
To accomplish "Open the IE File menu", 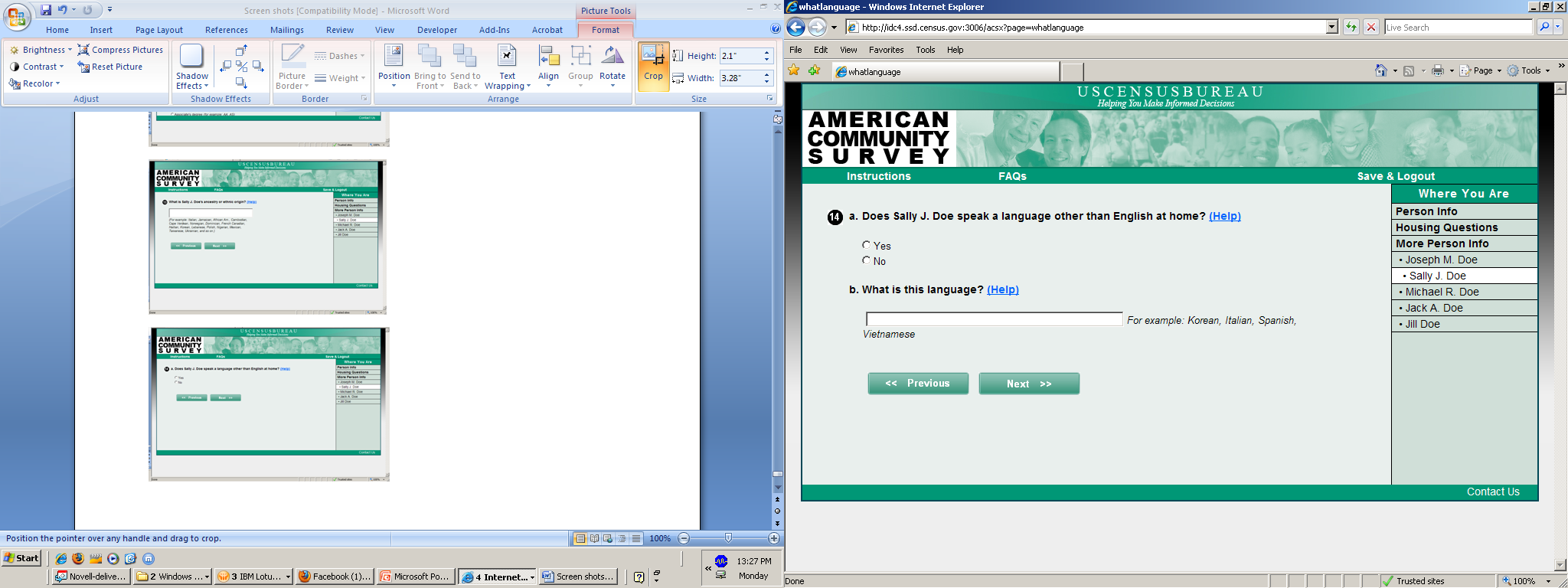I will pos(795,50).
